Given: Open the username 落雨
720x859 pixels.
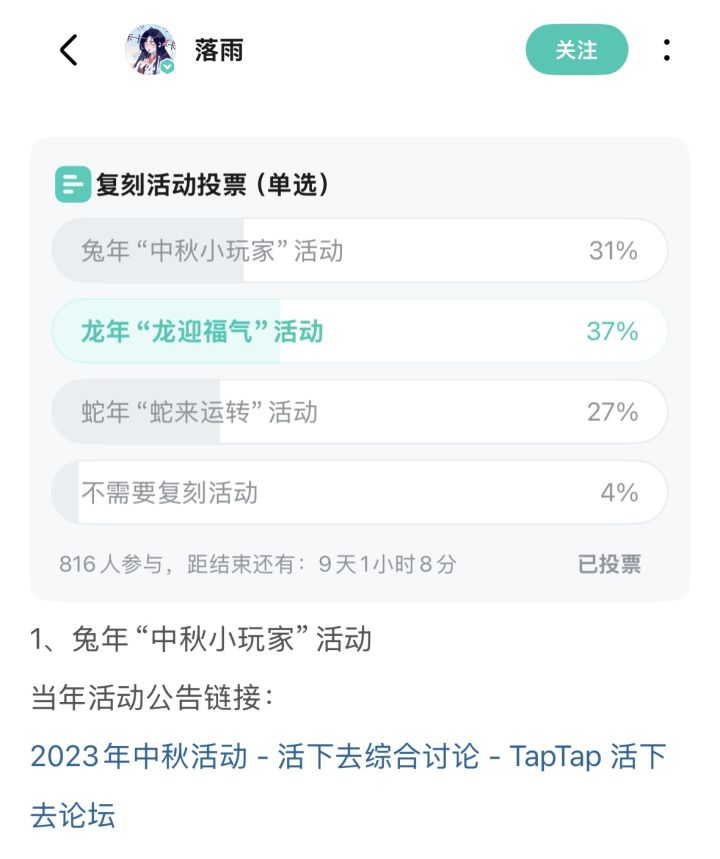Looking at the screenshot, I should pos(219,51).
